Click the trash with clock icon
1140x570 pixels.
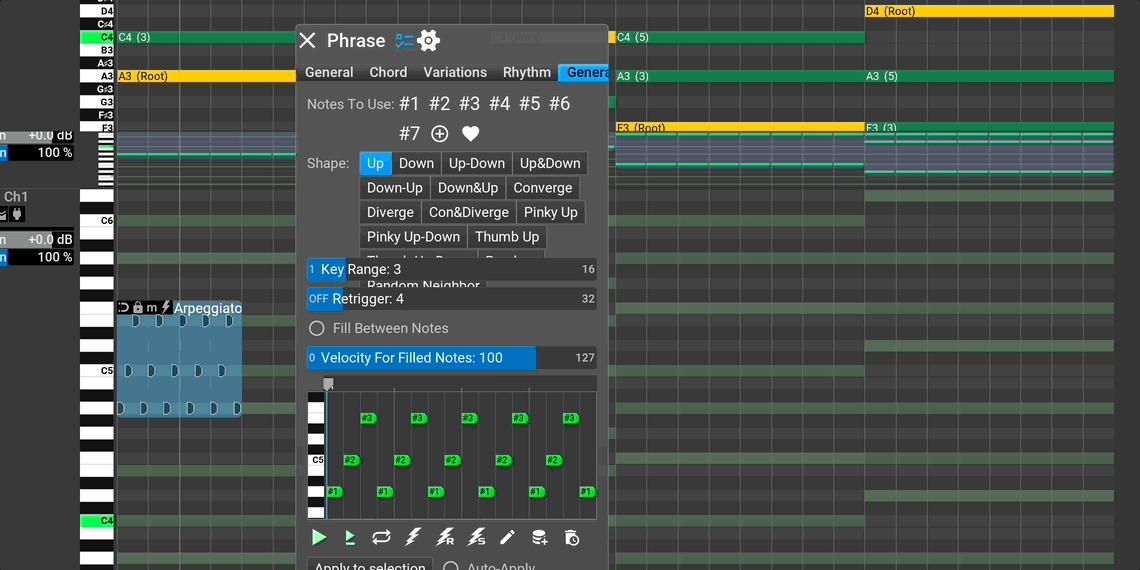click(571, 538)
